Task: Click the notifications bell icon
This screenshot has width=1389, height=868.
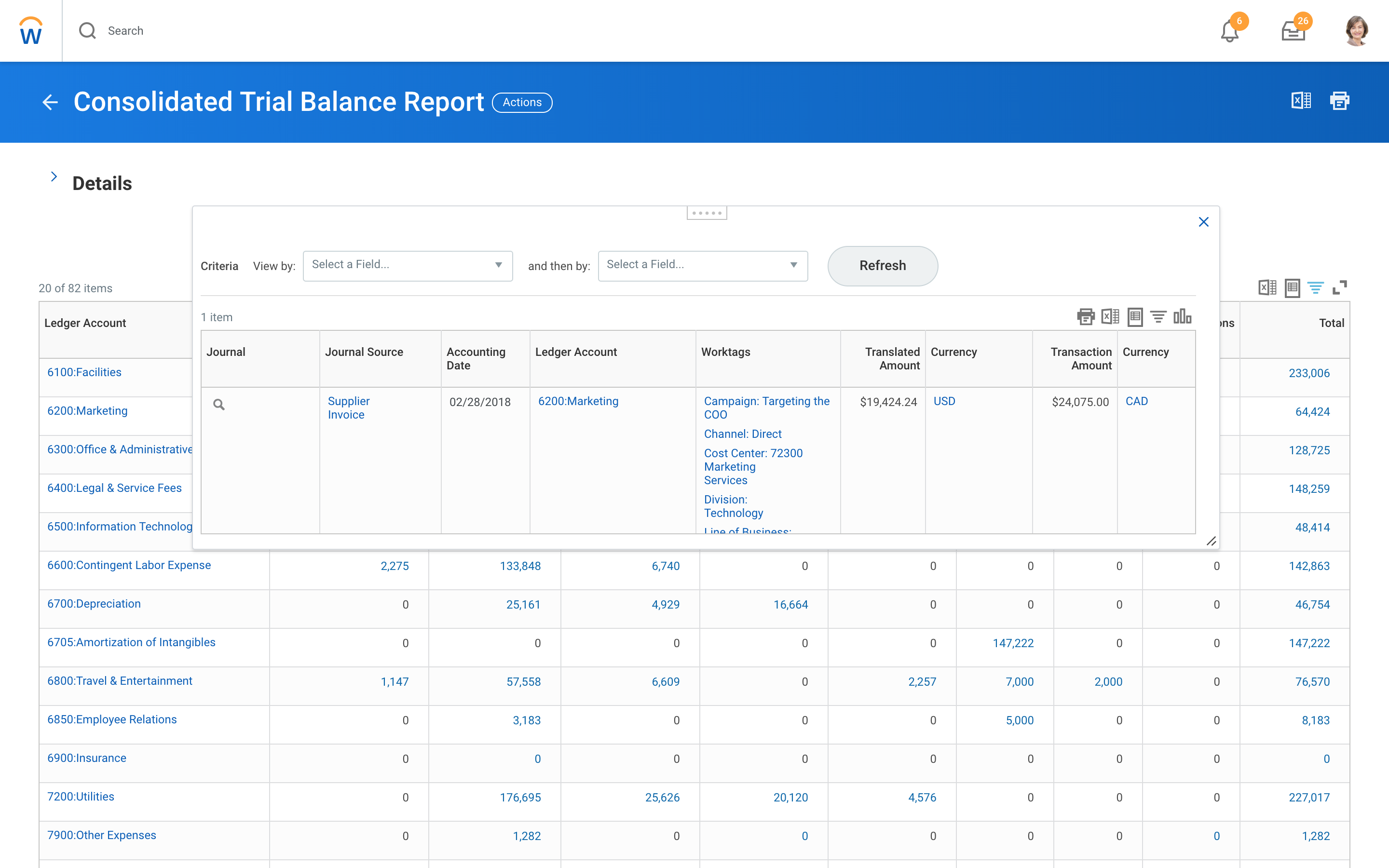Action: (x=1229, y=31)
